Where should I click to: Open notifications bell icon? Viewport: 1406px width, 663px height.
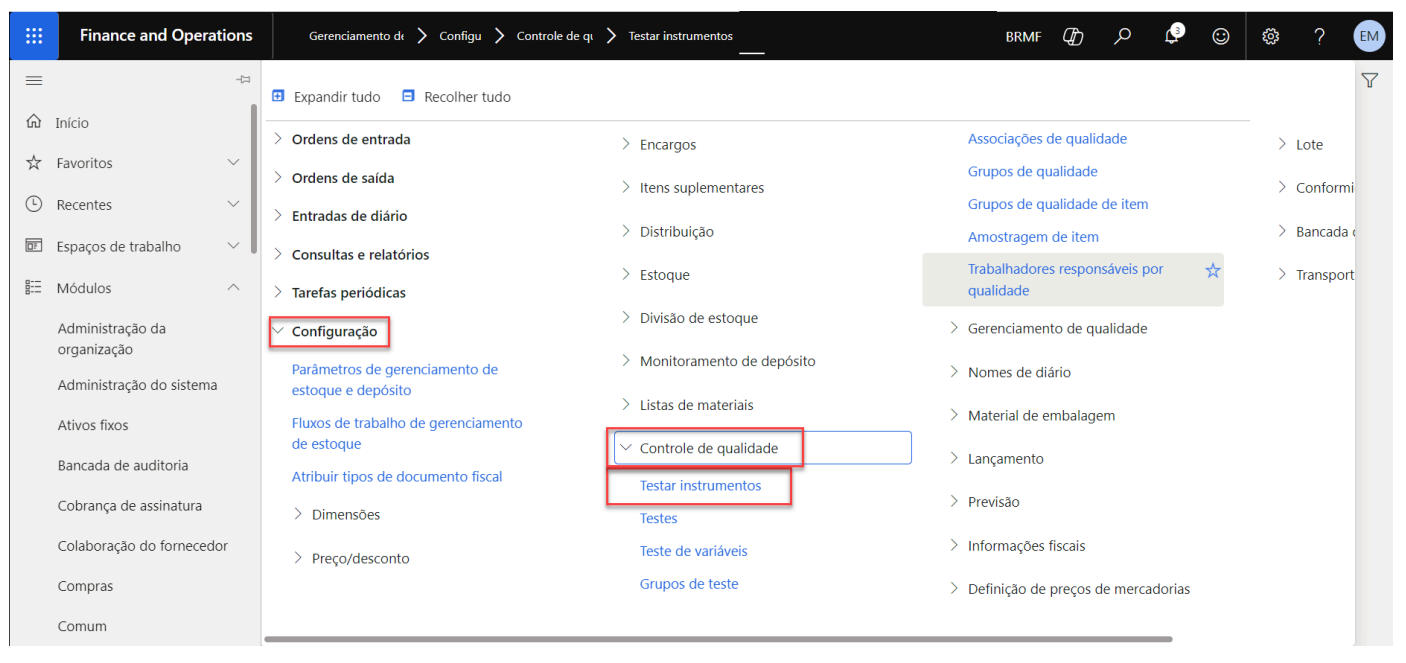[1172, 36]
